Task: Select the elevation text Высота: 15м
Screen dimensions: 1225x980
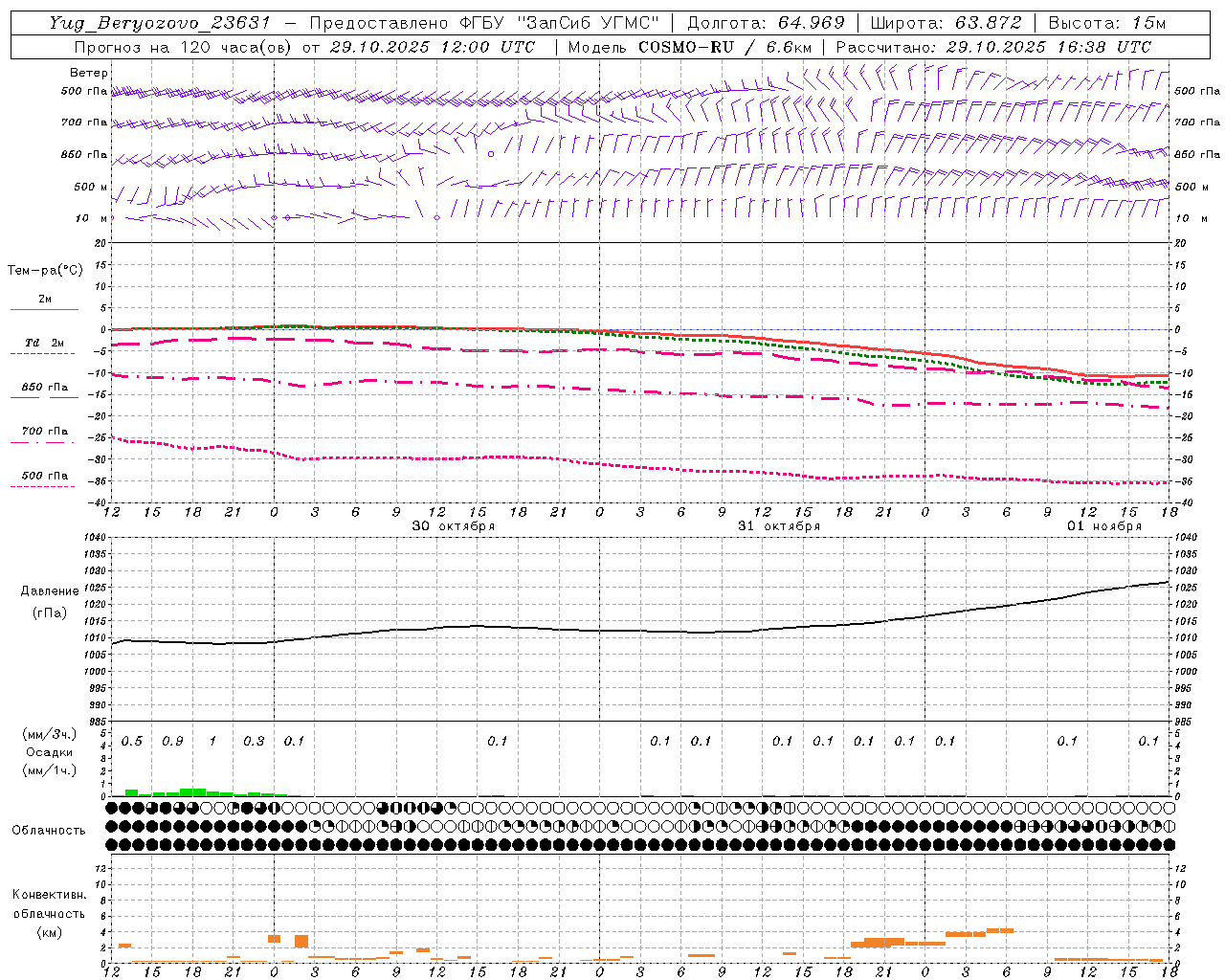Action: coord(1107,23)
